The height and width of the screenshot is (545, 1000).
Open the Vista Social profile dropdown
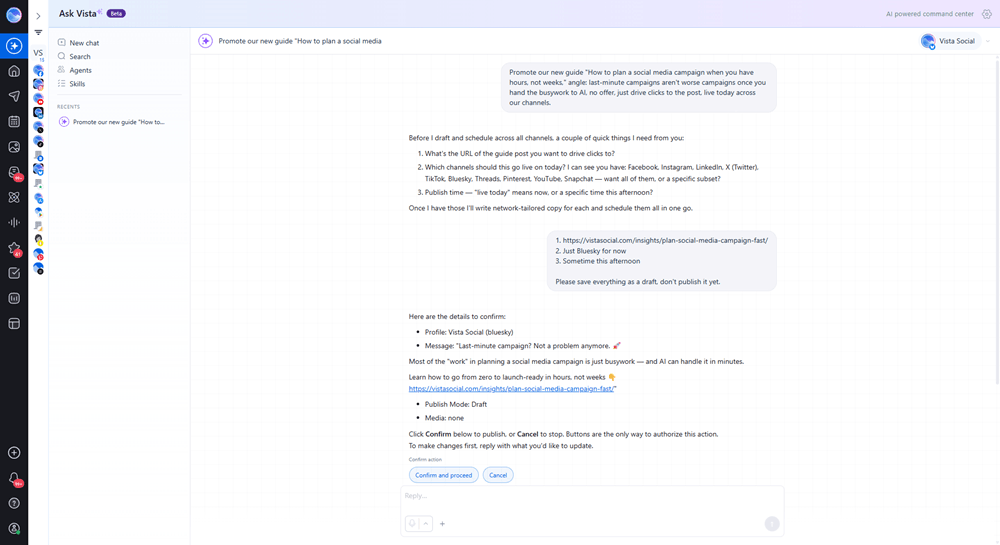tap(955, 41)
